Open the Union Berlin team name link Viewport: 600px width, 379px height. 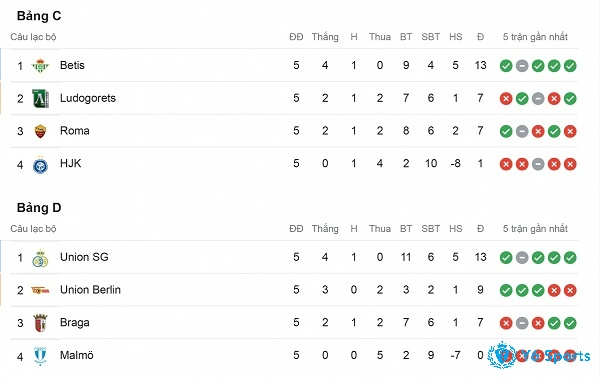[x=90, y=290]
